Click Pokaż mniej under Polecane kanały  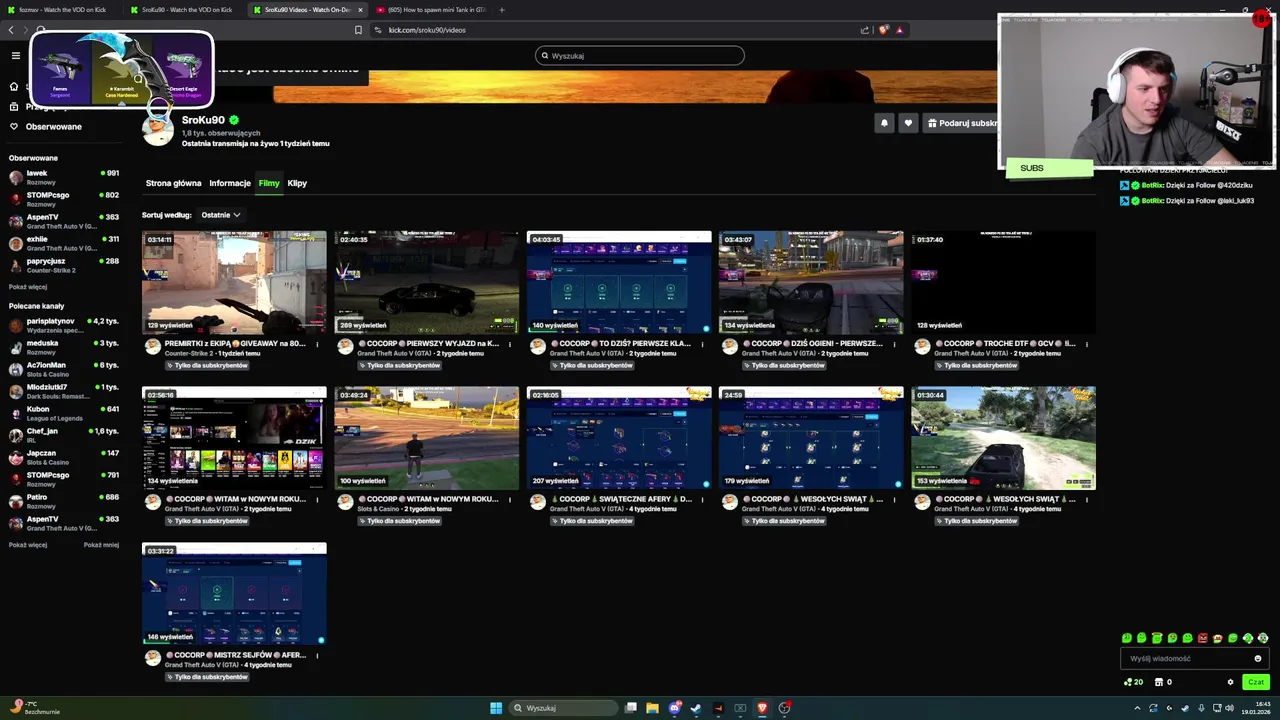click(x=101, y=545)
